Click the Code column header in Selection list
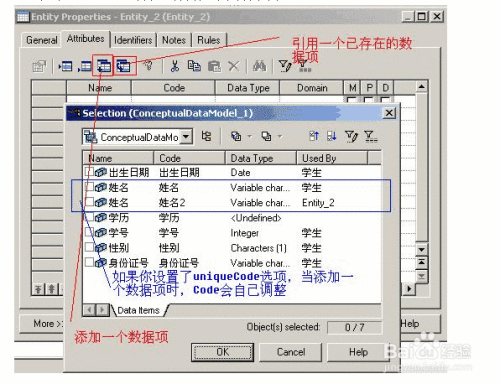 coord(189,158)
